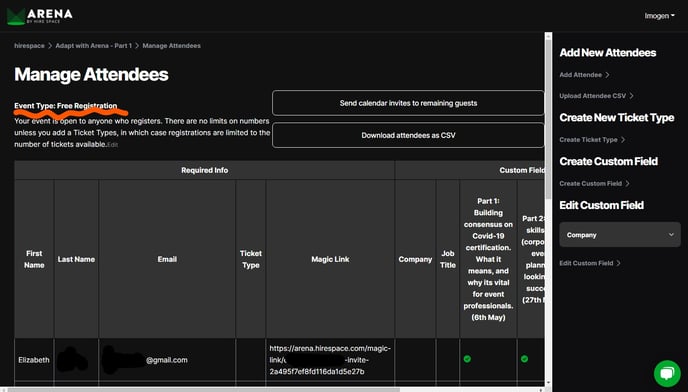Click the Required Info group header
688x392 pixels.
tap(204, 170)
